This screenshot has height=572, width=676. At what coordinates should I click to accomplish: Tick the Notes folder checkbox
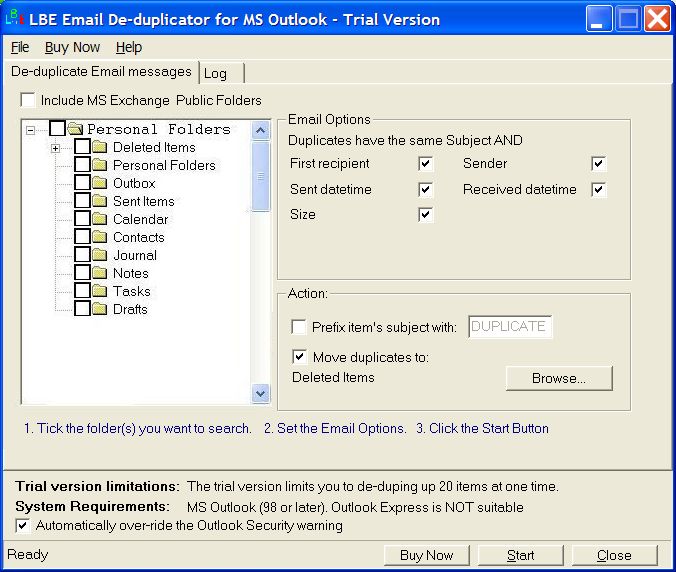click(x=82, y=272)
